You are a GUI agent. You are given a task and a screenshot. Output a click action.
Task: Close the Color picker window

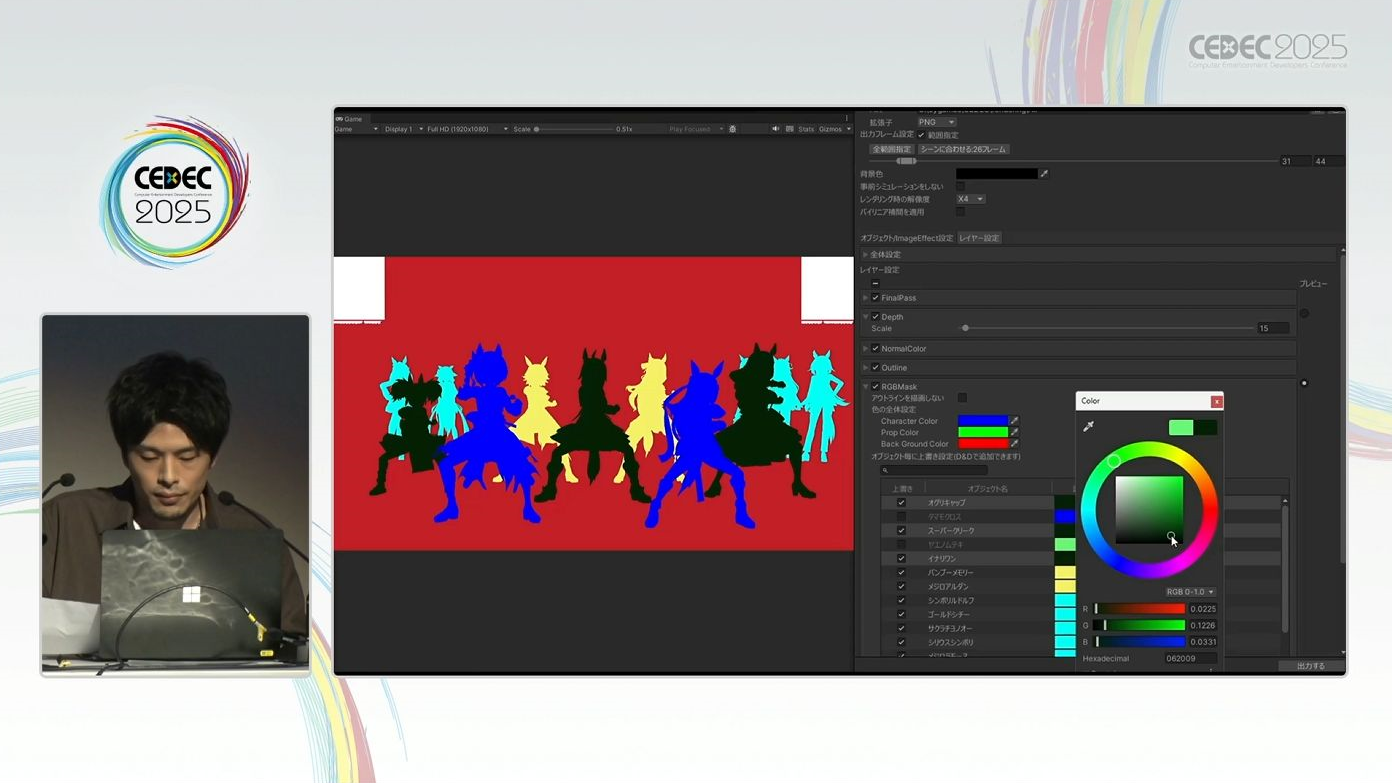pyautogui.click(x=1216, y=401)
